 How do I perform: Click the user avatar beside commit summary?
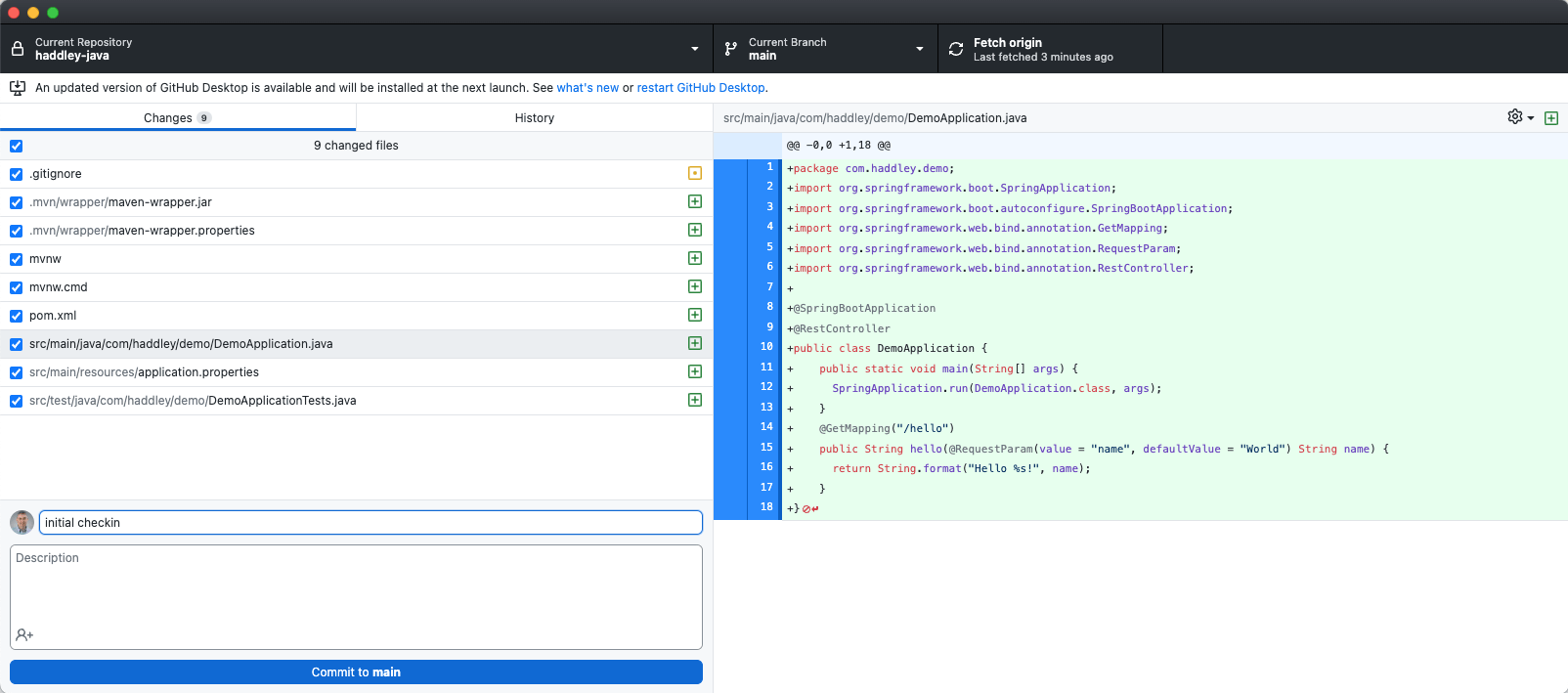[x=22, y=523]
